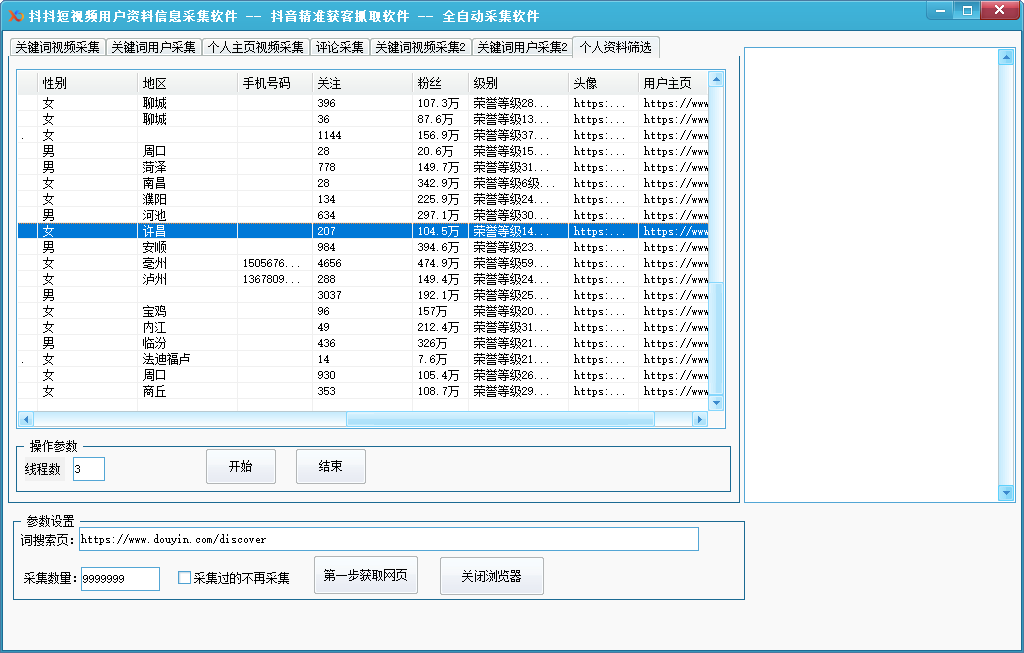This screenshot has height=653, width=1024.
Task: Focus the 采集数量 input field
Action: point(120,579)
